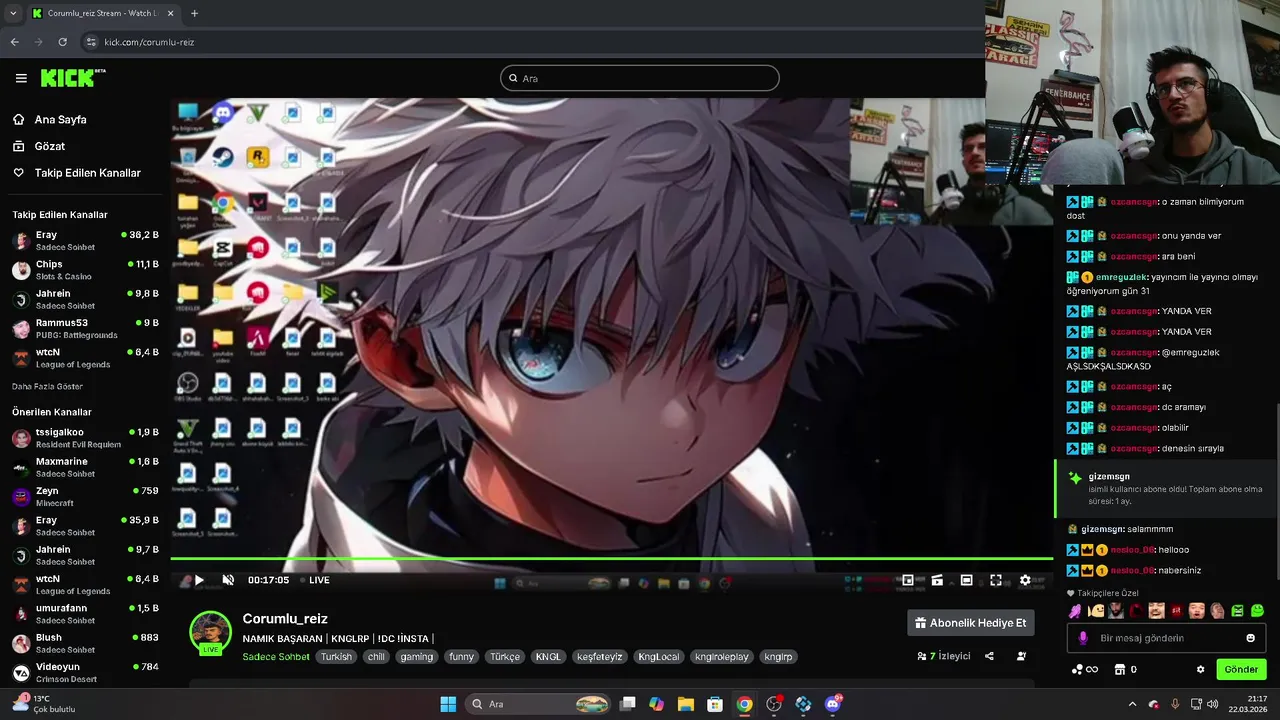Open Corumlu_reiz profile avatar
The height and width of the screenshot is (720, 1280).
point(211,632)
